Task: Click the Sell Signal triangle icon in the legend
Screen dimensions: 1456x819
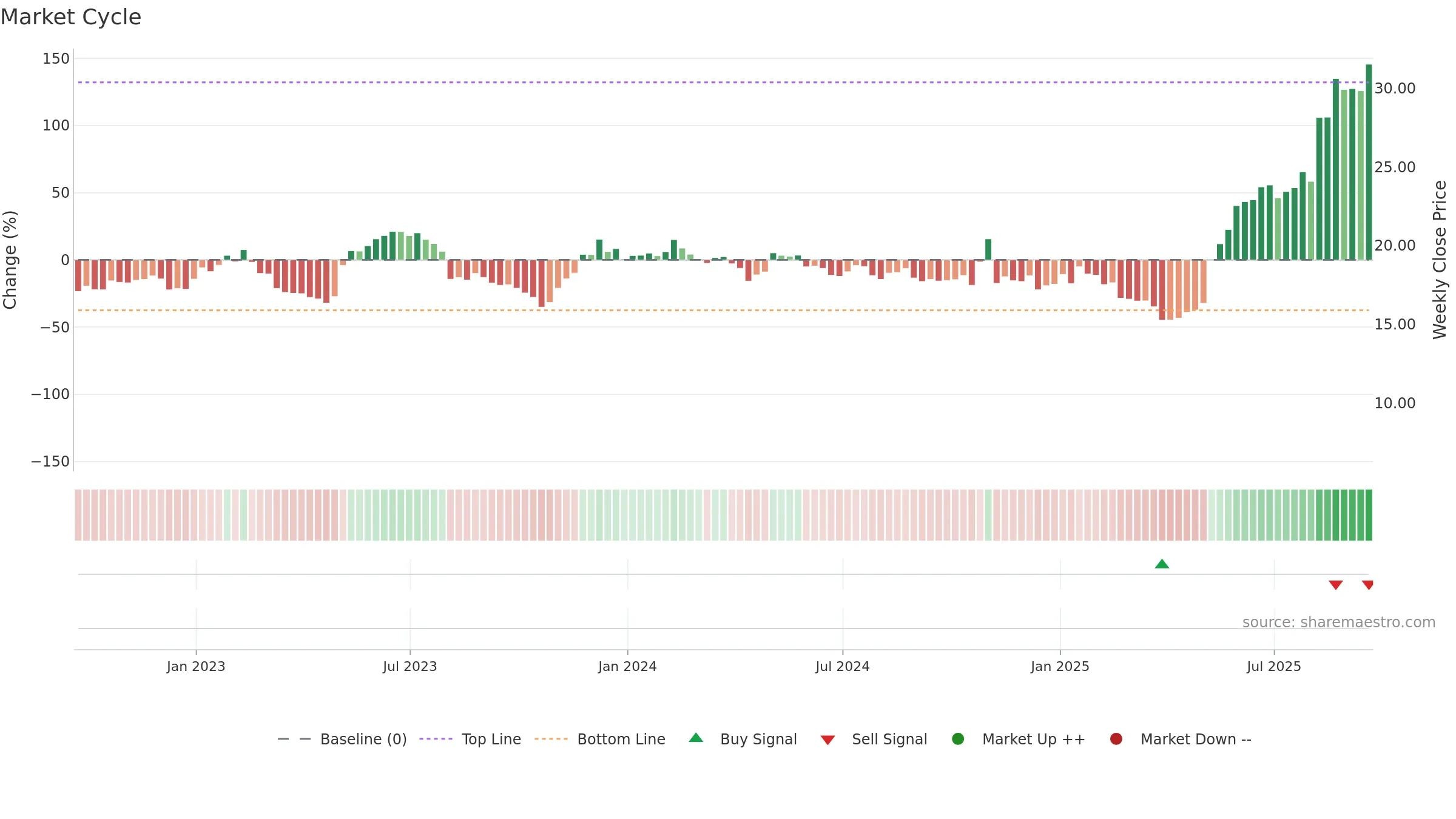Action: tap(827, 740)
